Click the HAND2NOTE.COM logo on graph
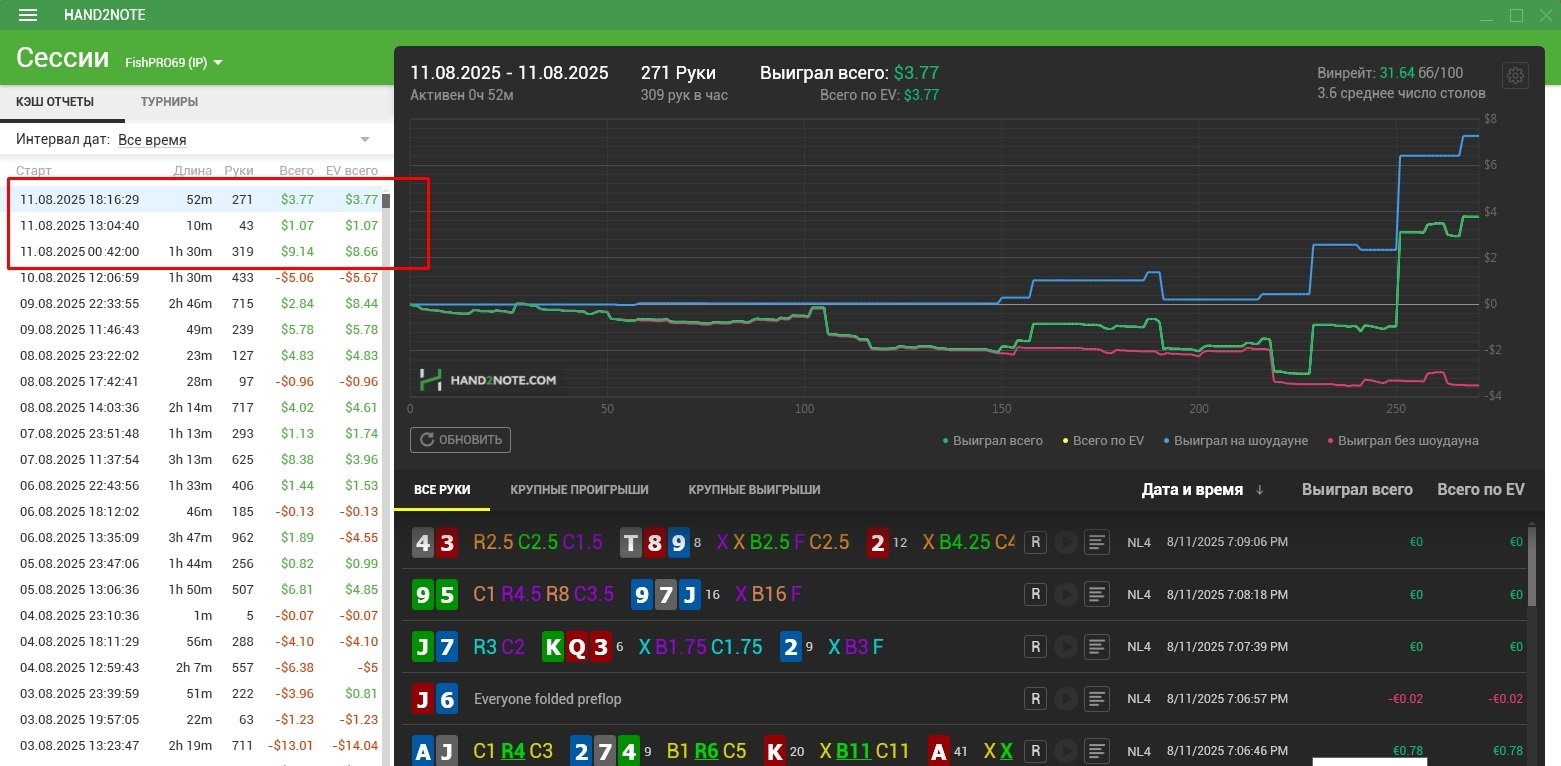 click(488, 380)
